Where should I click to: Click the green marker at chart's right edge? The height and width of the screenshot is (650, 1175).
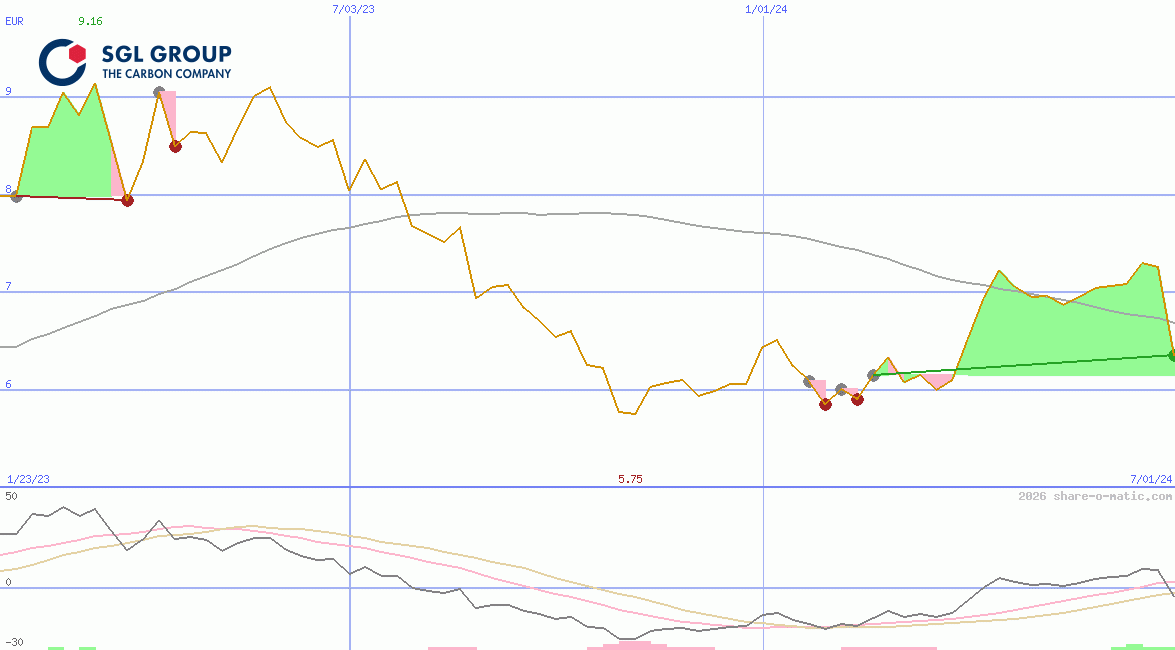[1172, 355]
